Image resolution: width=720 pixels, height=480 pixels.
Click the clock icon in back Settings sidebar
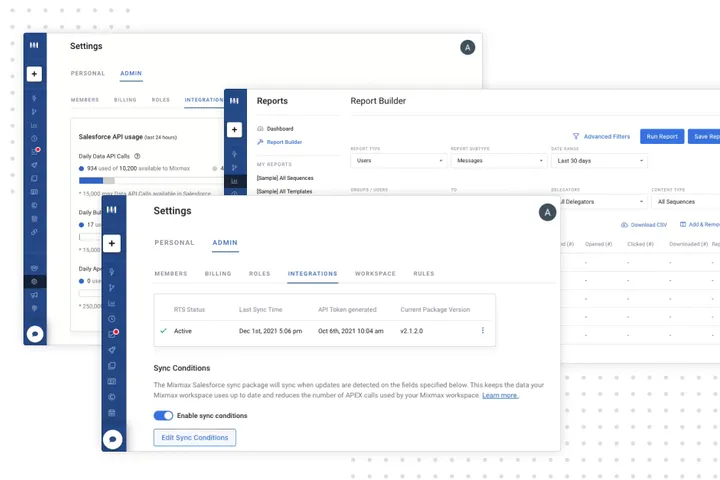coord(34,138)
